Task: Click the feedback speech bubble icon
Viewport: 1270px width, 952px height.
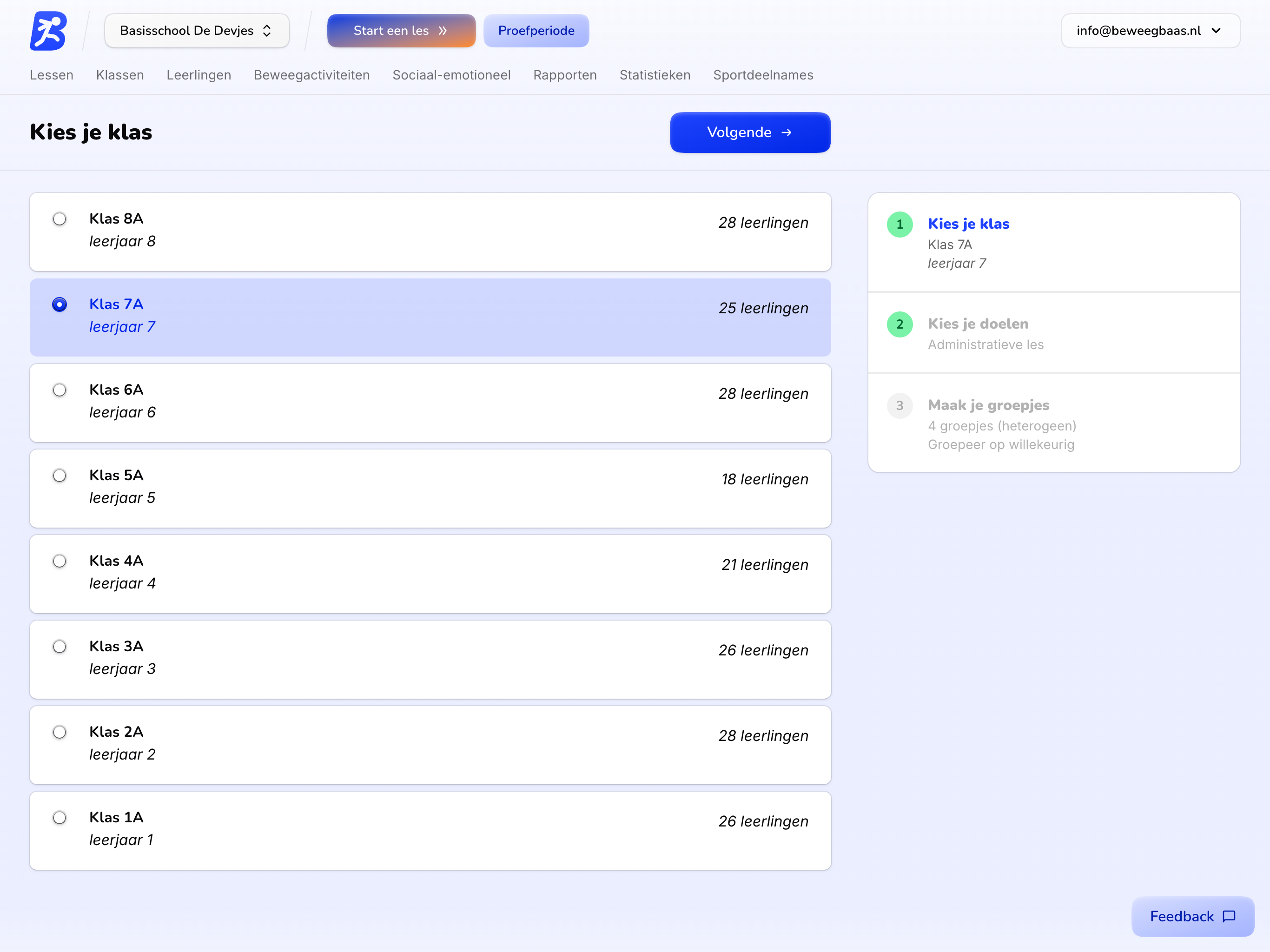Action: click(x=1229, y=916)
